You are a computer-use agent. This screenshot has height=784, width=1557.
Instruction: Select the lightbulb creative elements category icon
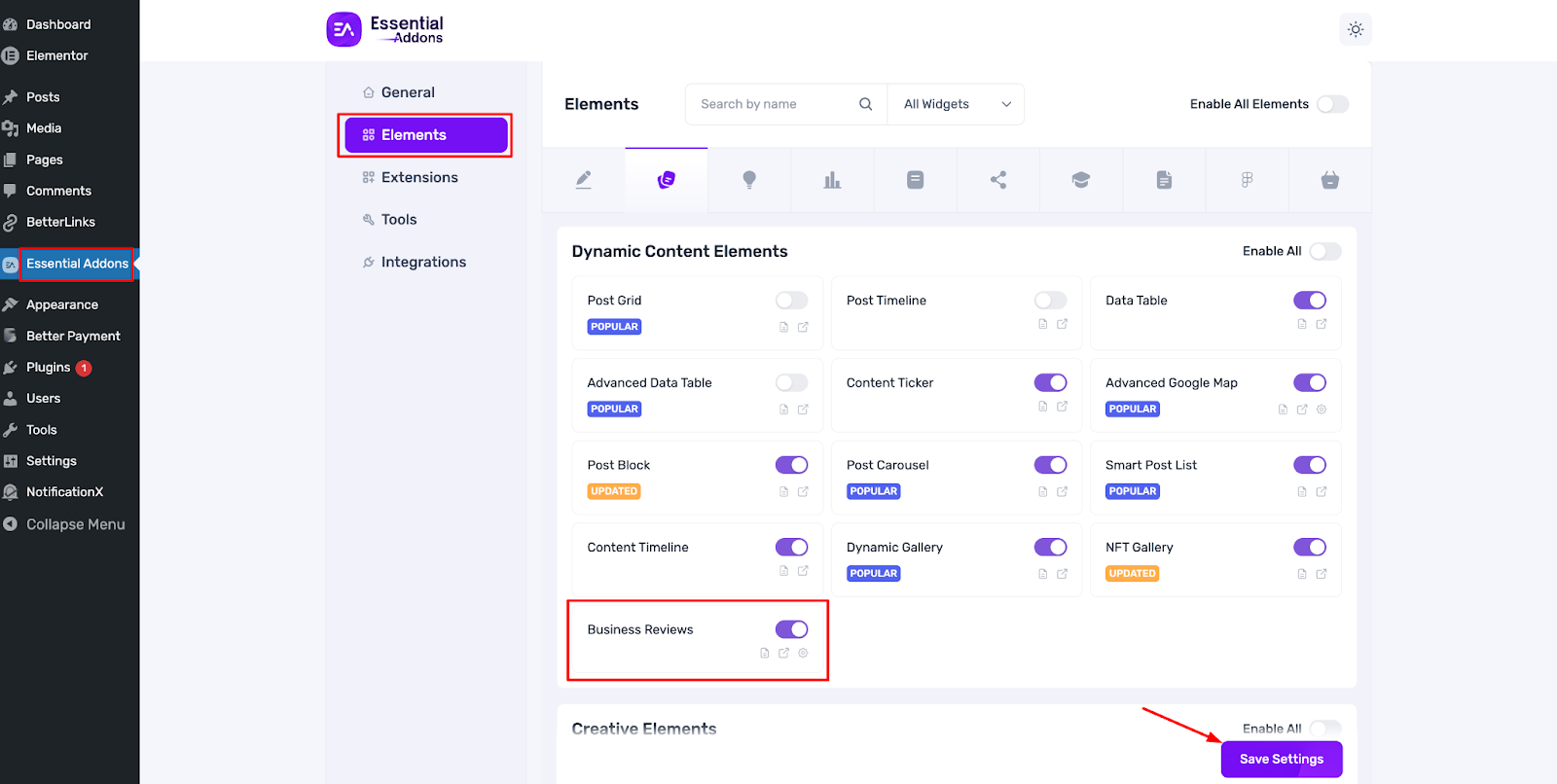click(x=749, y=180)
